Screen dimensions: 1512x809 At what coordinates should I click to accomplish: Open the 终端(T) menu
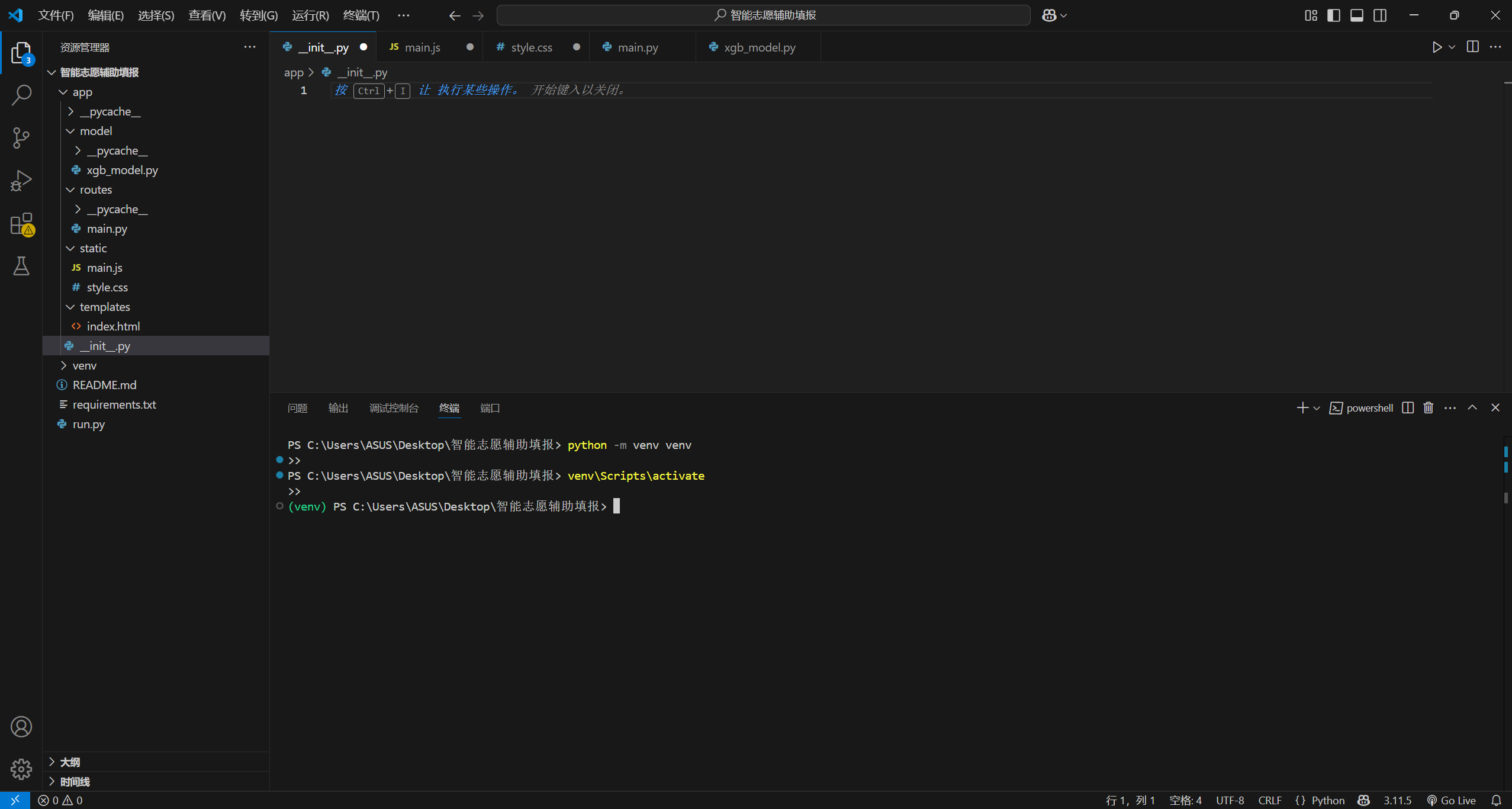361,15
